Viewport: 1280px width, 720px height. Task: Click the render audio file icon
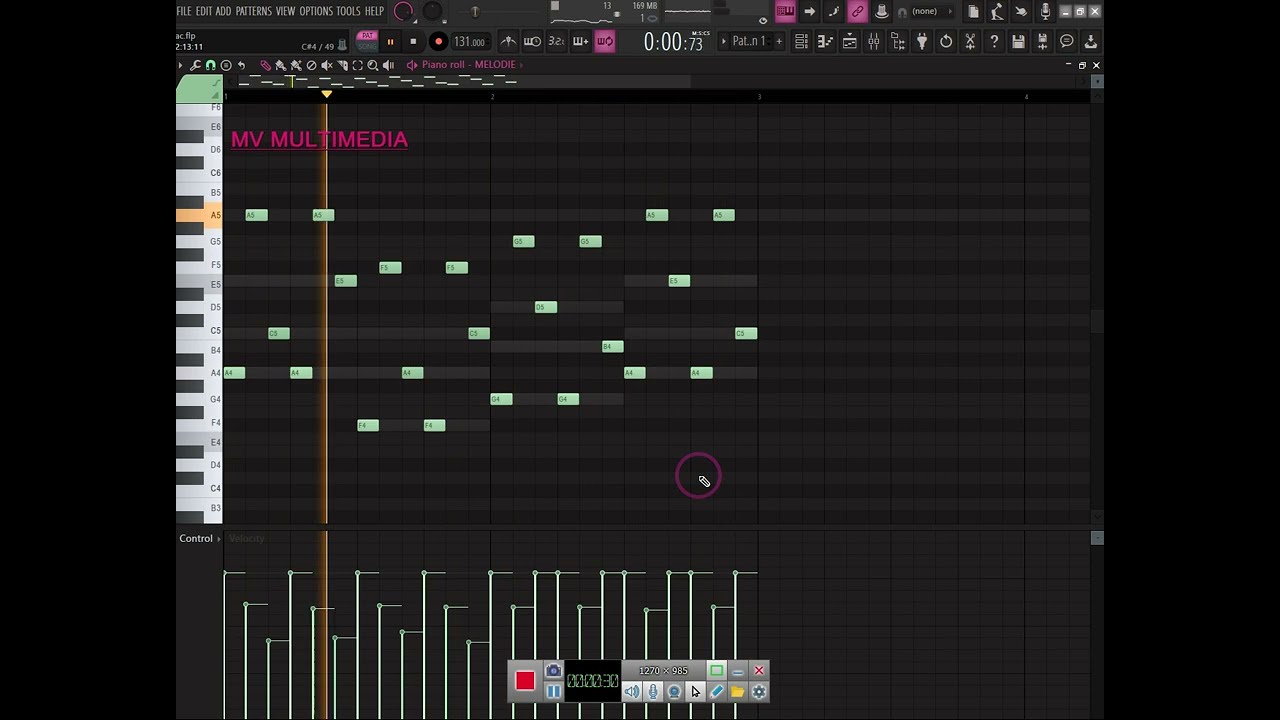(x=1042, y=41)
